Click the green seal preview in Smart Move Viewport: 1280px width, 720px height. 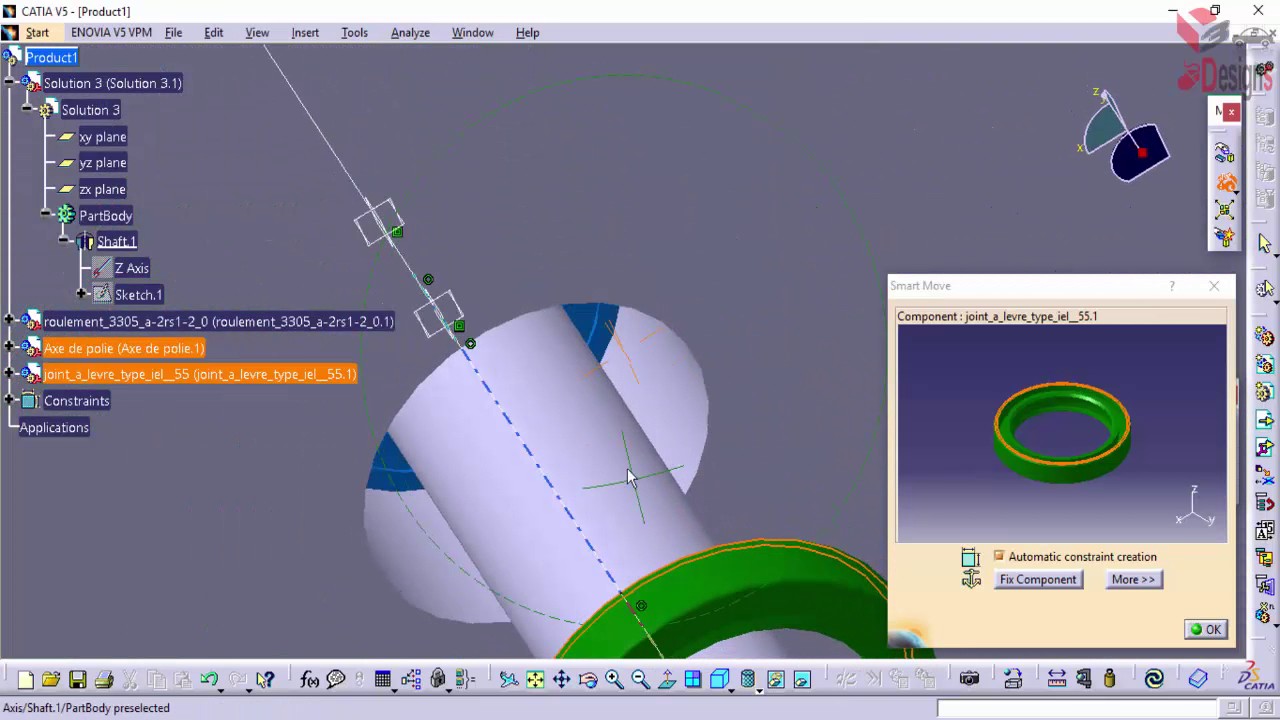pos(1062,432)
